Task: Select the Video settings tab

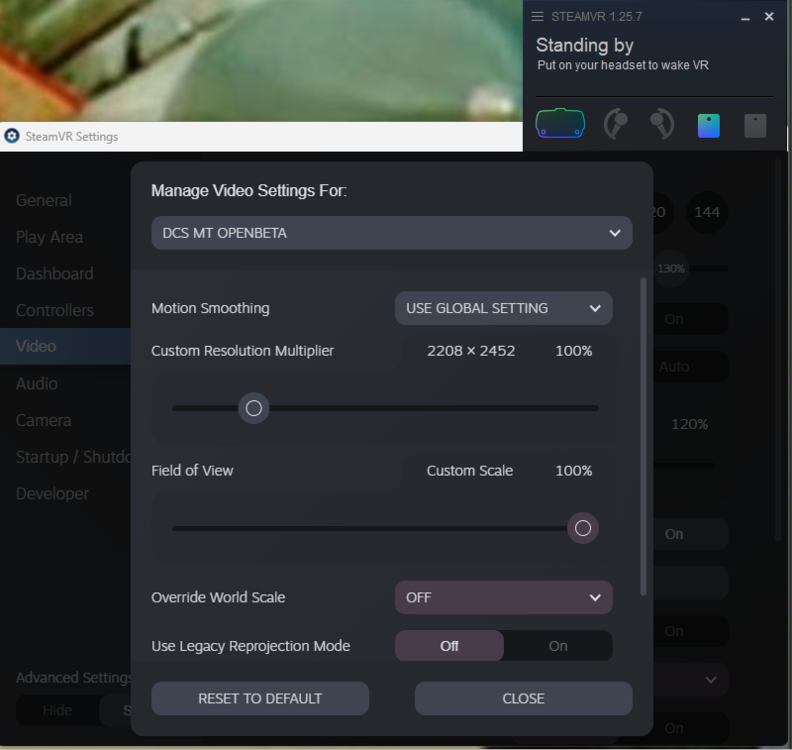Action: (x=66, y=346)
